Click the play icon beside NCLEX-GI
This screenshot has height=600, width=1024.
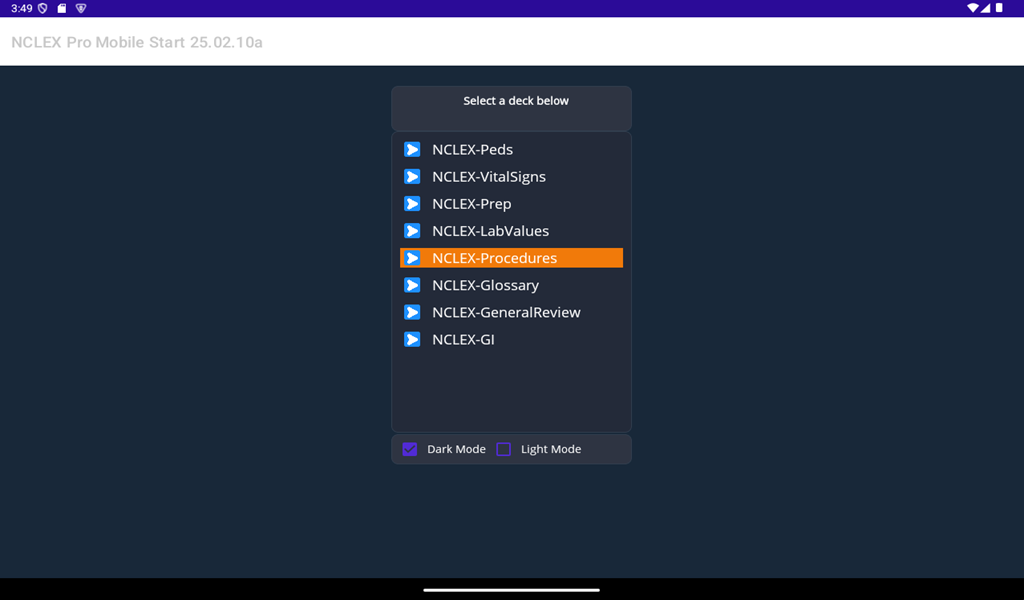tap(412, 339)
